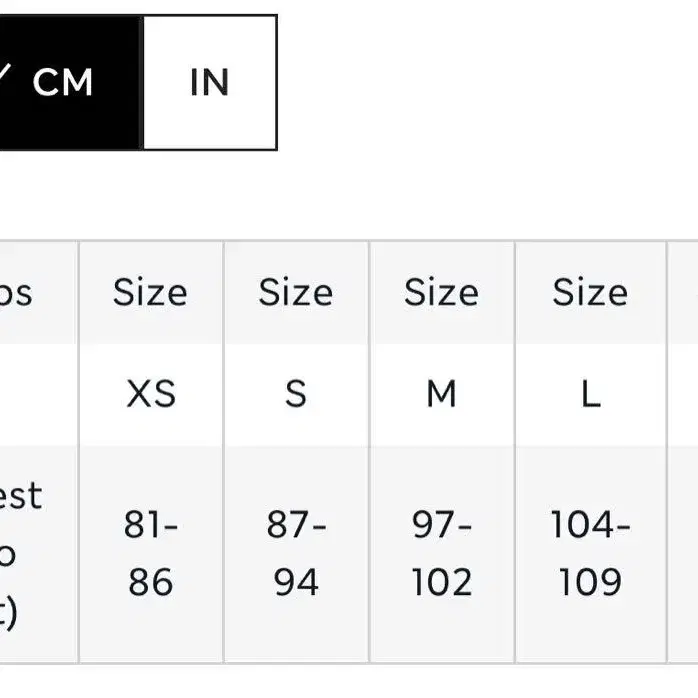Select the 81-86 chest measurement
698x698 pixels.
151,553
